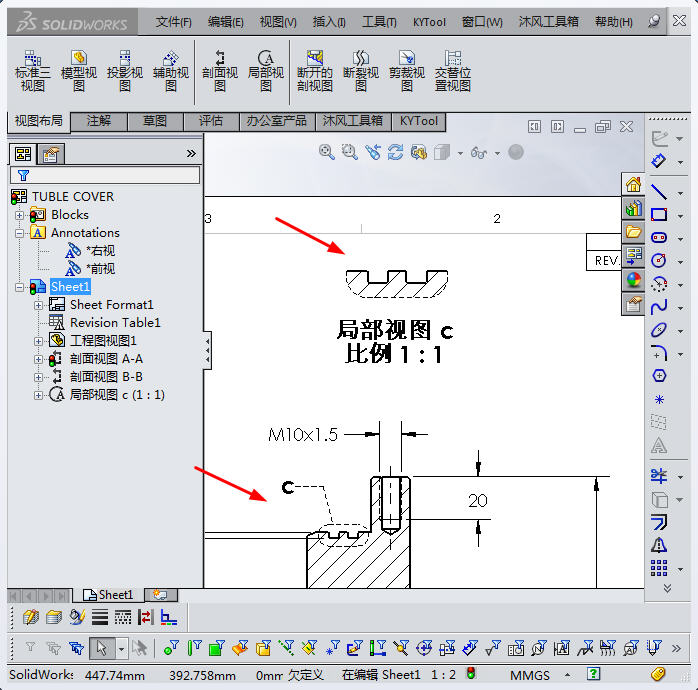Switch to the 注解 tab
The width and height of the screenshot is (698, 690).
pos(99,121)
